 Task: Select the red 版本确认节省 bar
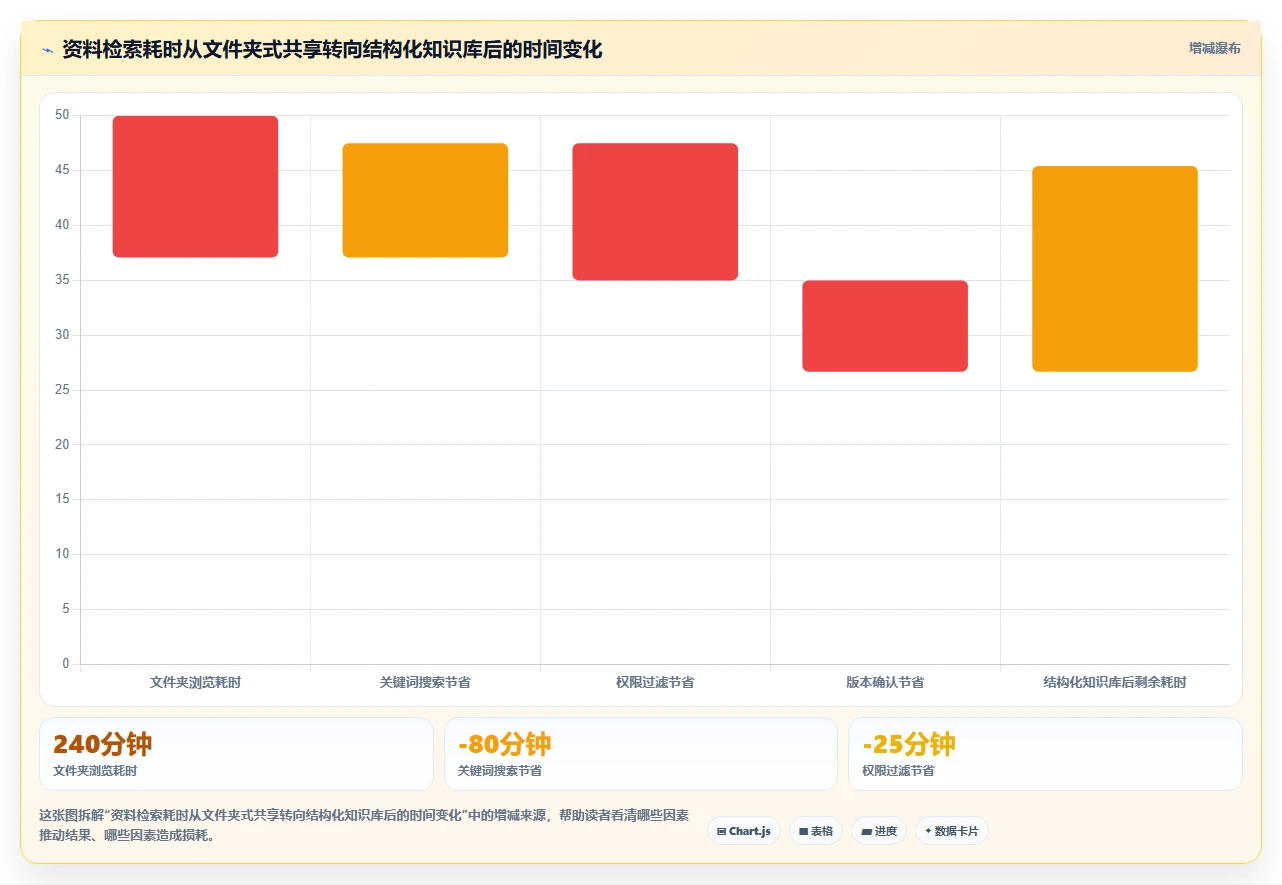pyautogui.click(x=885, y=326)
